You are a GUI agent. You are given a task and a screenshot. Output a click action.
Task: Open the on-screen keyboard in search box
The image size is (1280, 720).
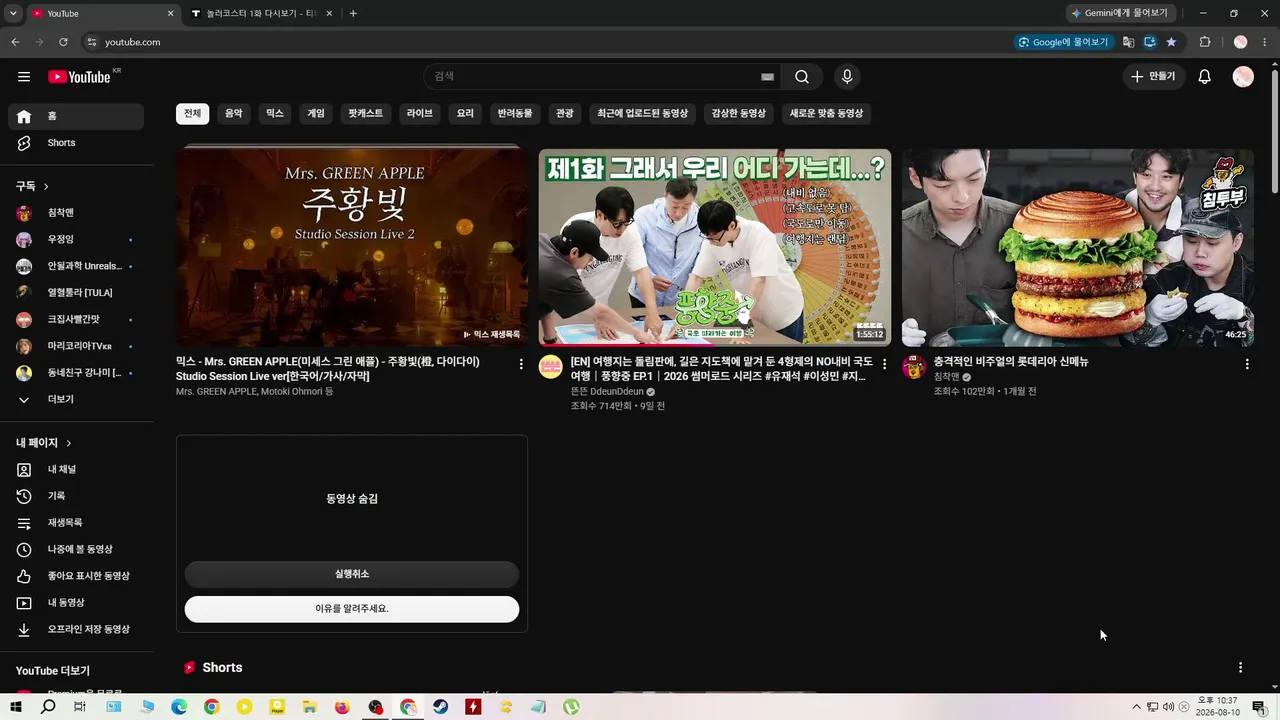(x=767, y=77)
